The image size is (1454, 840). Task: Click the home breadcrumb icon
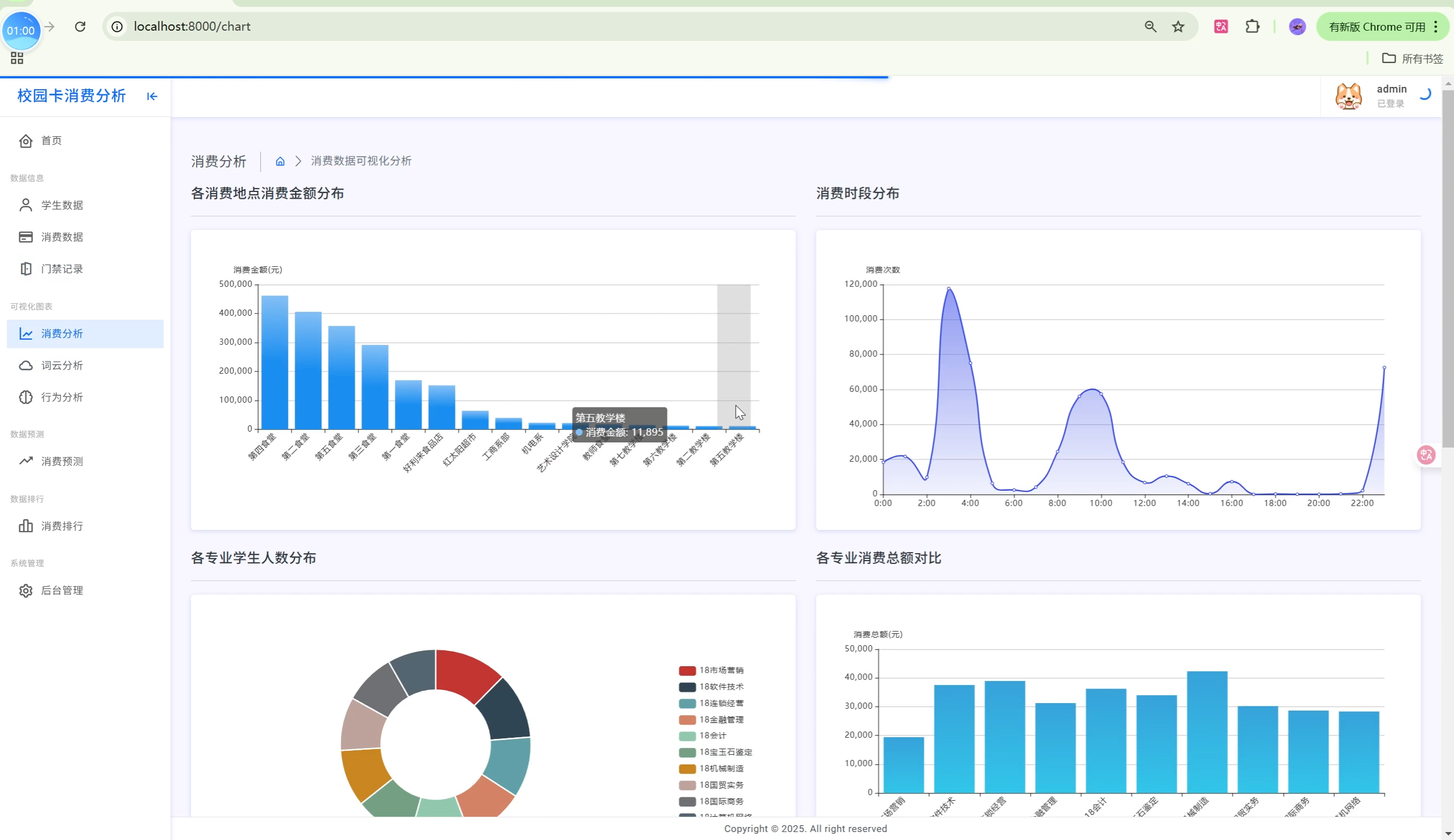(280, 161)
